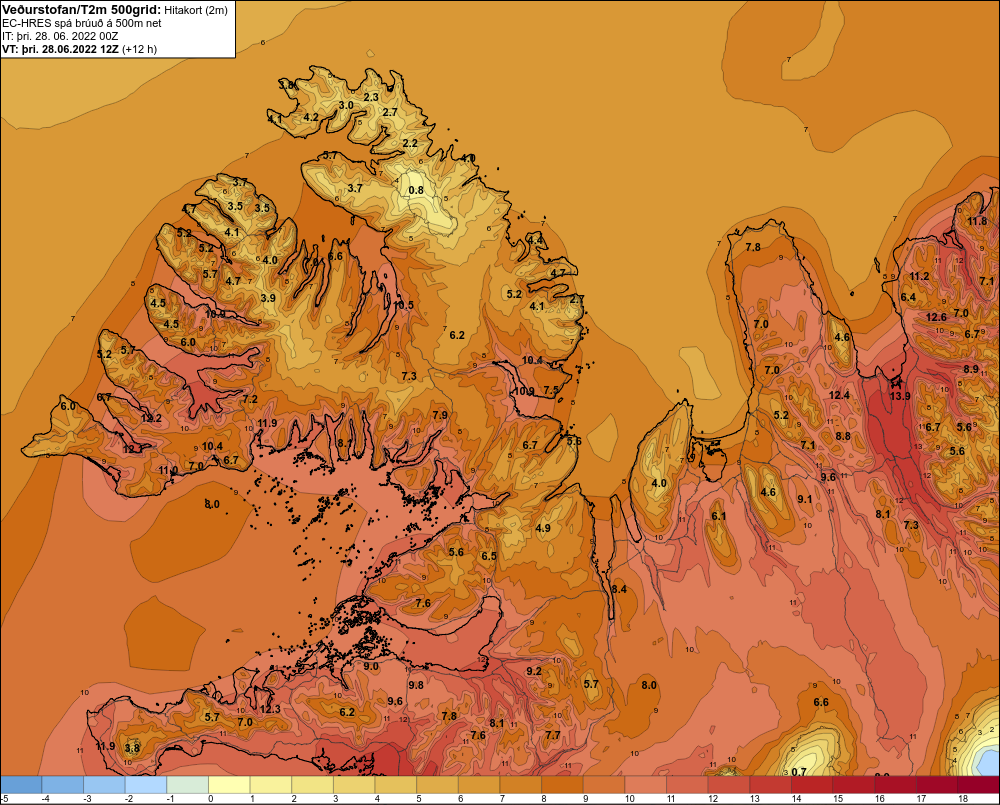Click the temperature value "8.9"
The image size is (1000, 805).
coord(971,369)
